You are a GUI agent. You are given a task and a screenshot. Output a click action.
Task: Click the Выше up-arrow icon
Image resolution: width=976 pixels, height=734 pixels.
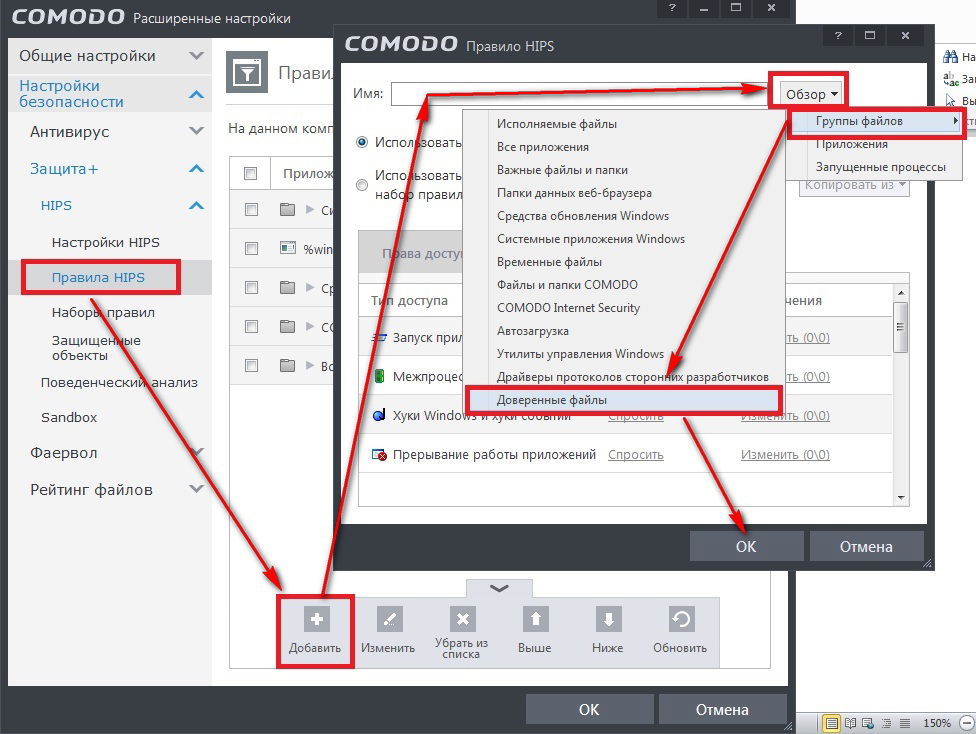tap(535, 619)
